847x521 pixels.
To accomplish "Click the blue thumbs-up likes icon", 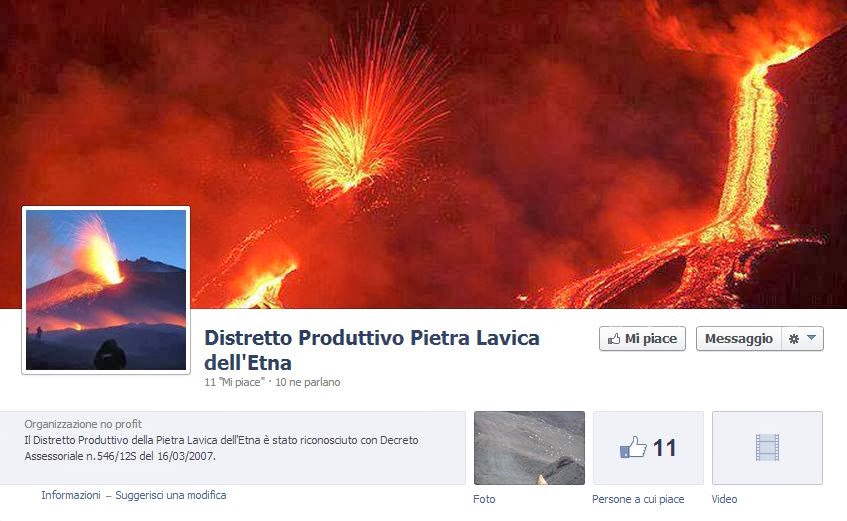I will click(633, 447).
